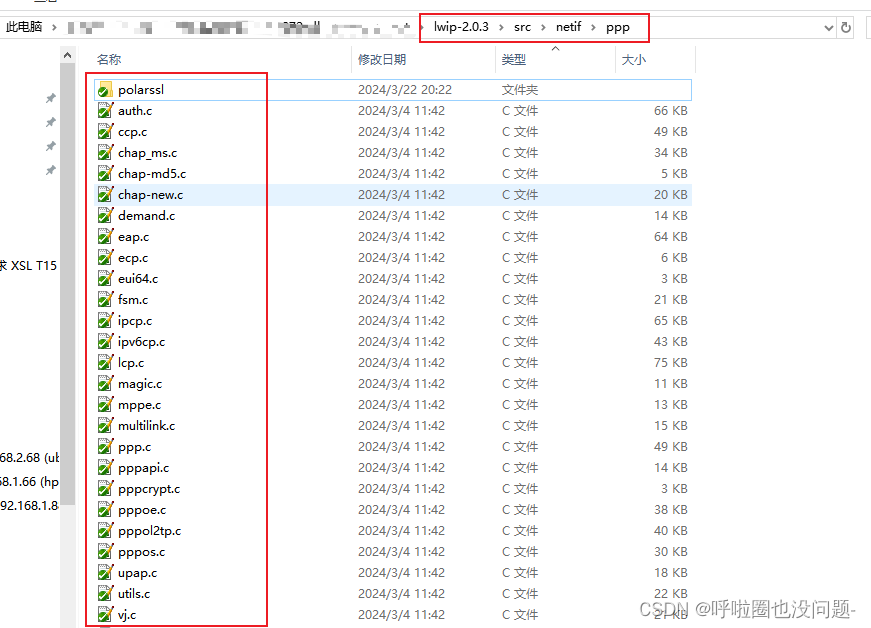Click the ipcp.c file icon
The image size is (871, 628).
pyautogui.click(x=105, y=320)
